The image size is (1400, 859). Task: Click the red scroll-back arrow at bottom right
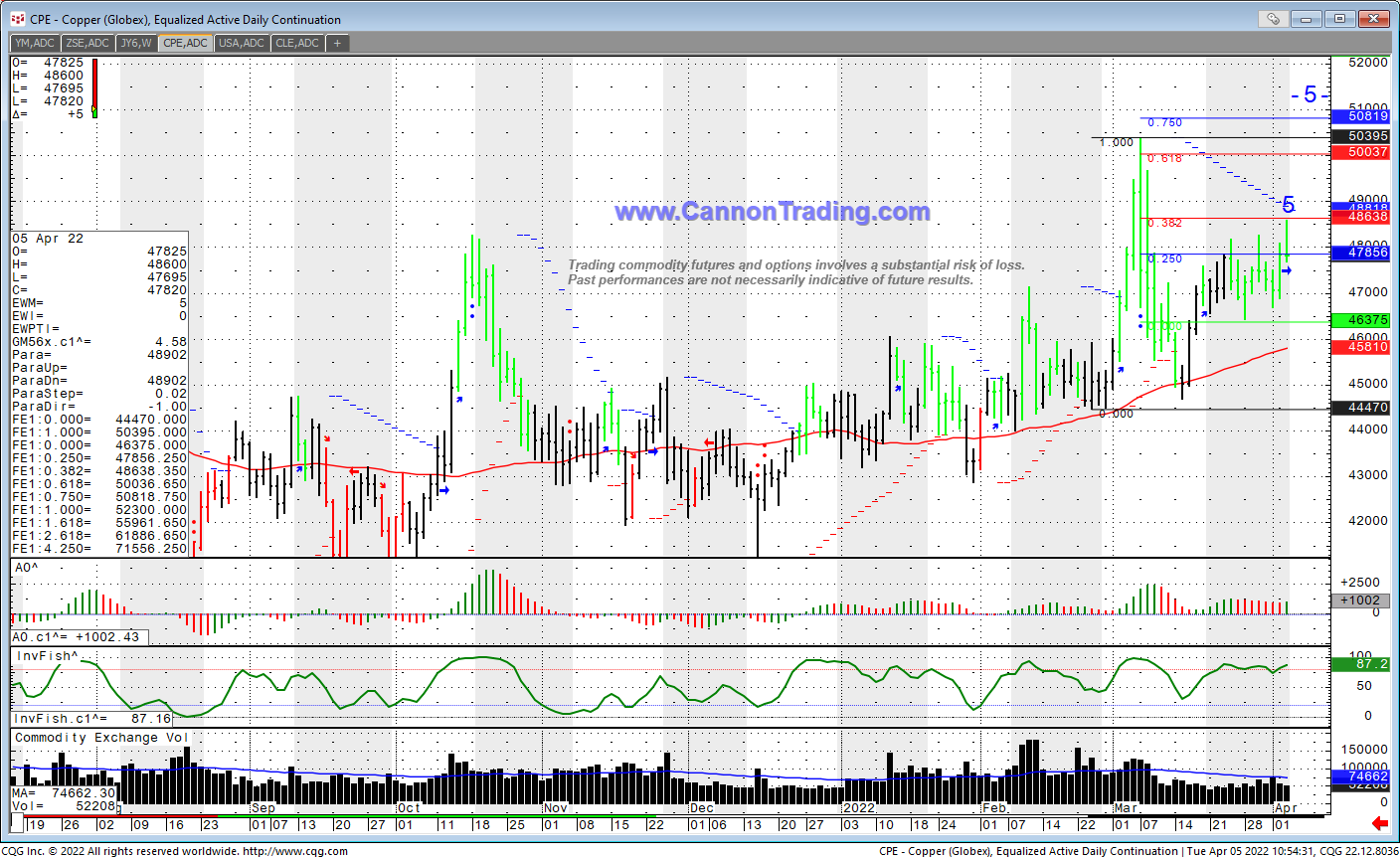coord(1379,823)
